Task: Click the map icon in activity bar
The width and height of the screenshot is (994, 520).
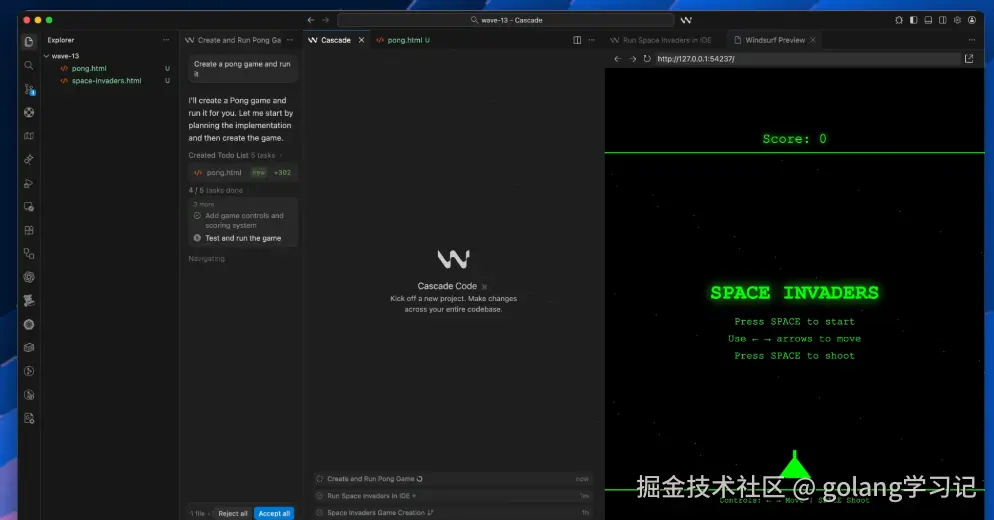Action: (29, 136)
